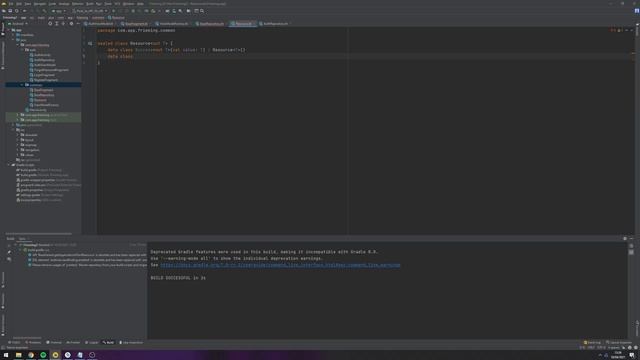Click the Collapse All icon in Project panel
Image resolution: width=640 pixels, height=360 pixels.
coord(63,24)
